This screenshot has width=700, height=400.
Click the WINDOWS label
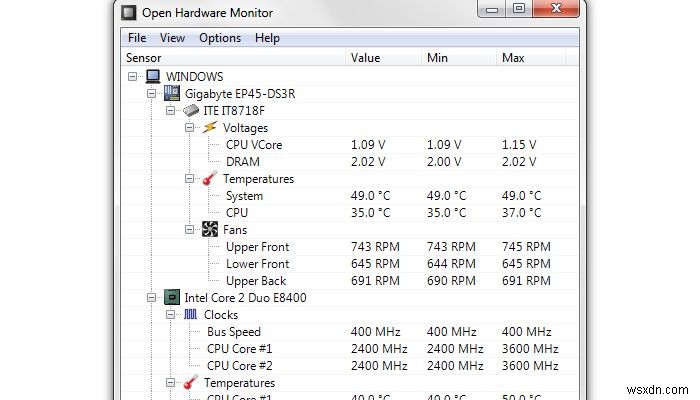(x=195, y=77)
